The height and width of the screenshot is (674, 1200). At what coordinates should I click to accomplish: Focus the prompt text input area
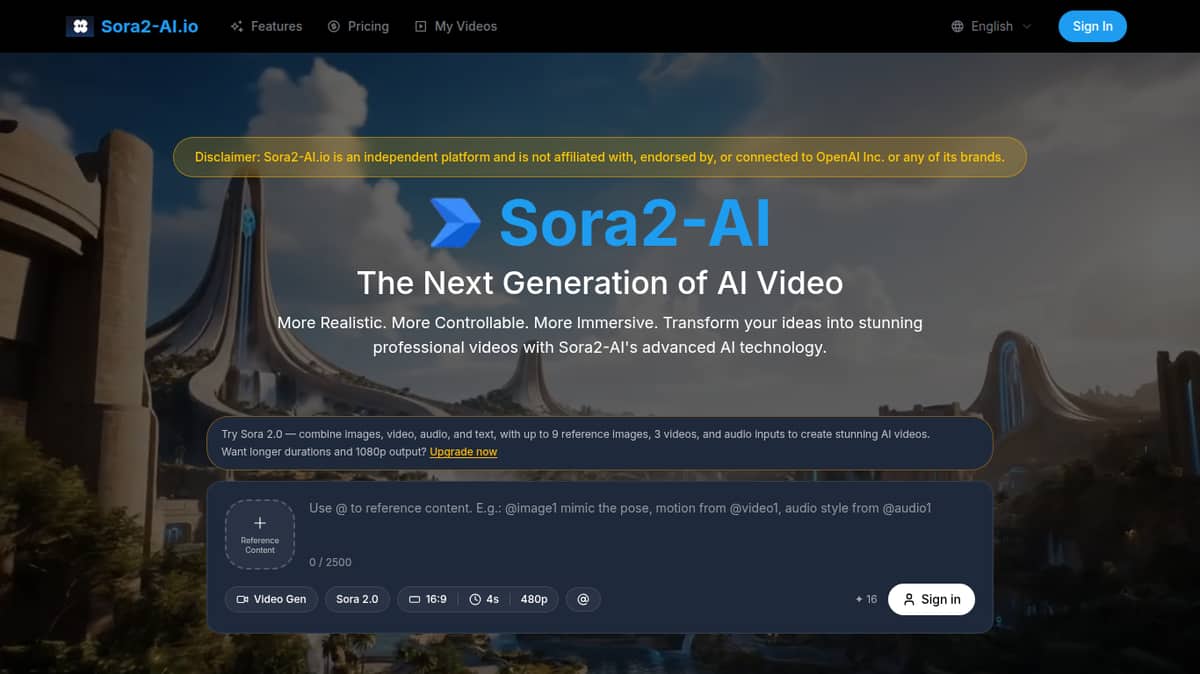coord(640,525)
